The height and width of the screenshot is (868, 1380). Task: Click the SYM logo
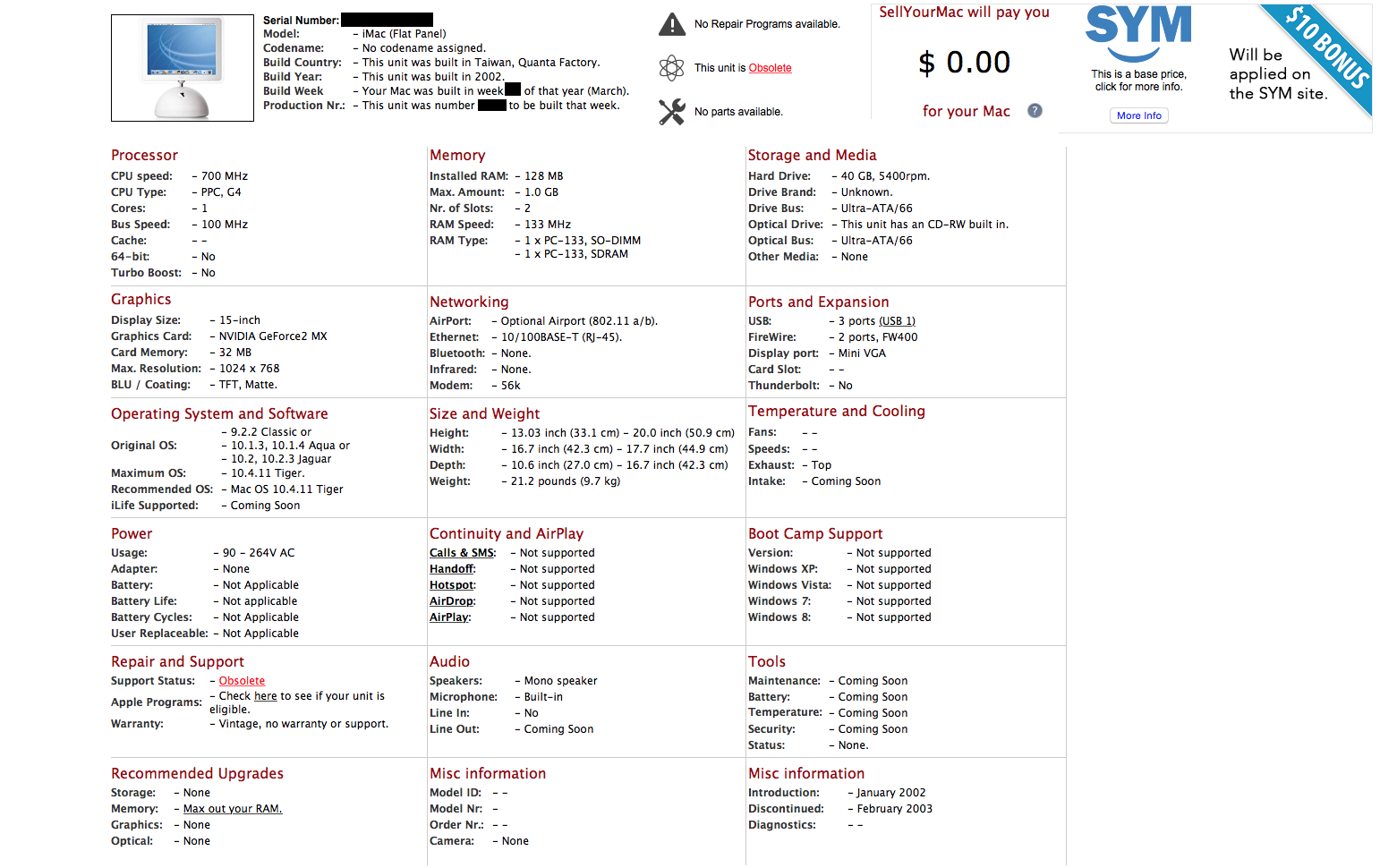(x=1138, y=33)
